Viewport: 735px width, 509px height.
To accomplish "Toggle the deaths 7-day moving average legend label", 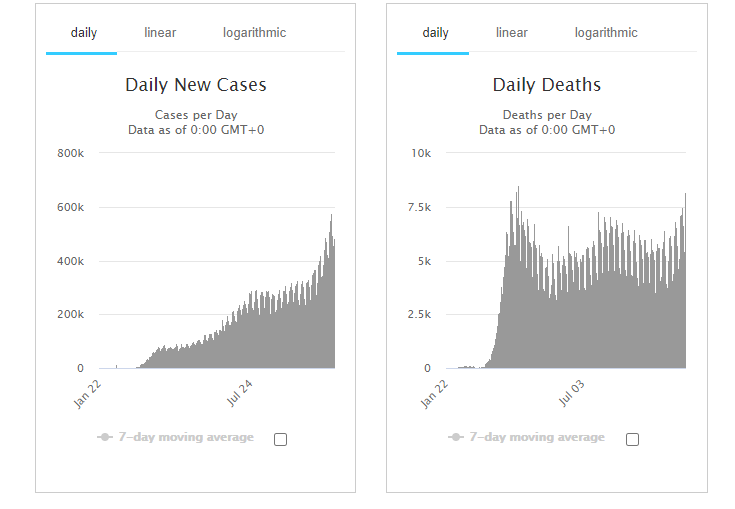I will pyautogui.click(x=537, y=437).
